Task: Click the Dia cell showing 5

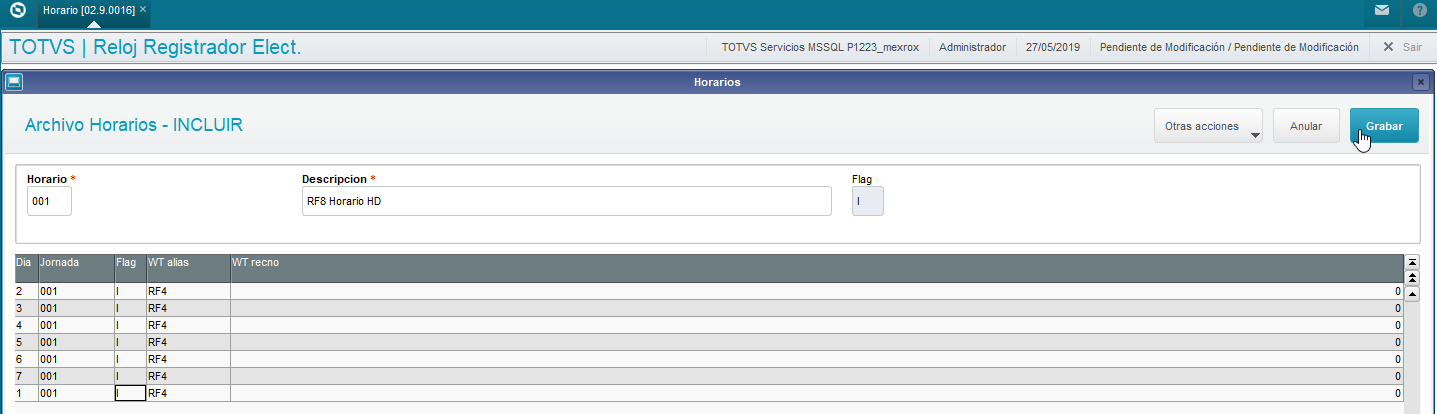Action: pyautogui.click(x=26, y=342)
